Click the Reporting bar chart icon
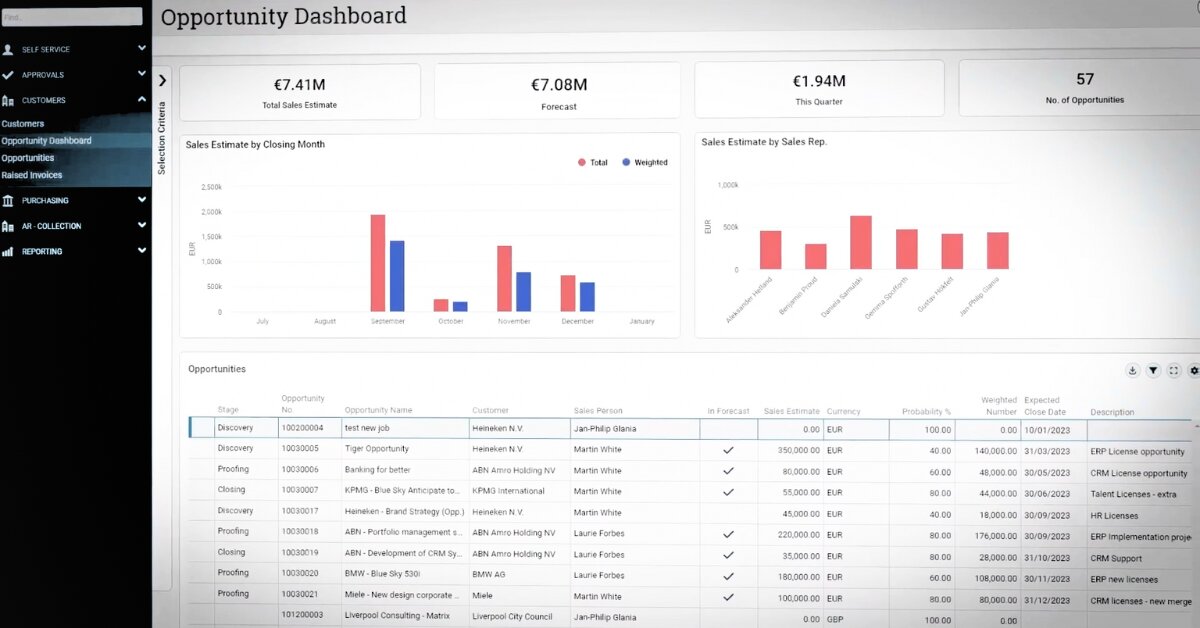Image resolution: width=1200 pixels, height=628 pixels. 8,252
